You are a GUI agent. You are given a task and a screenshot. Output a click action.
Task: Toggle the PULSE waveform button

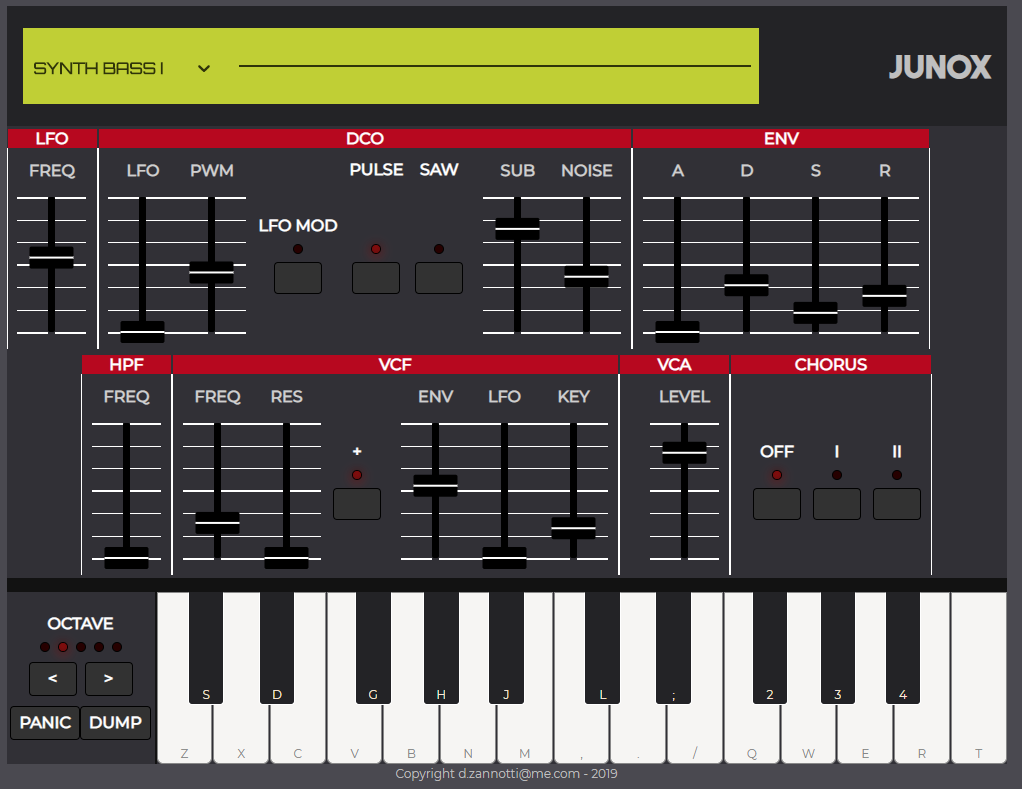pyautogui.click(x=376, y=278)
